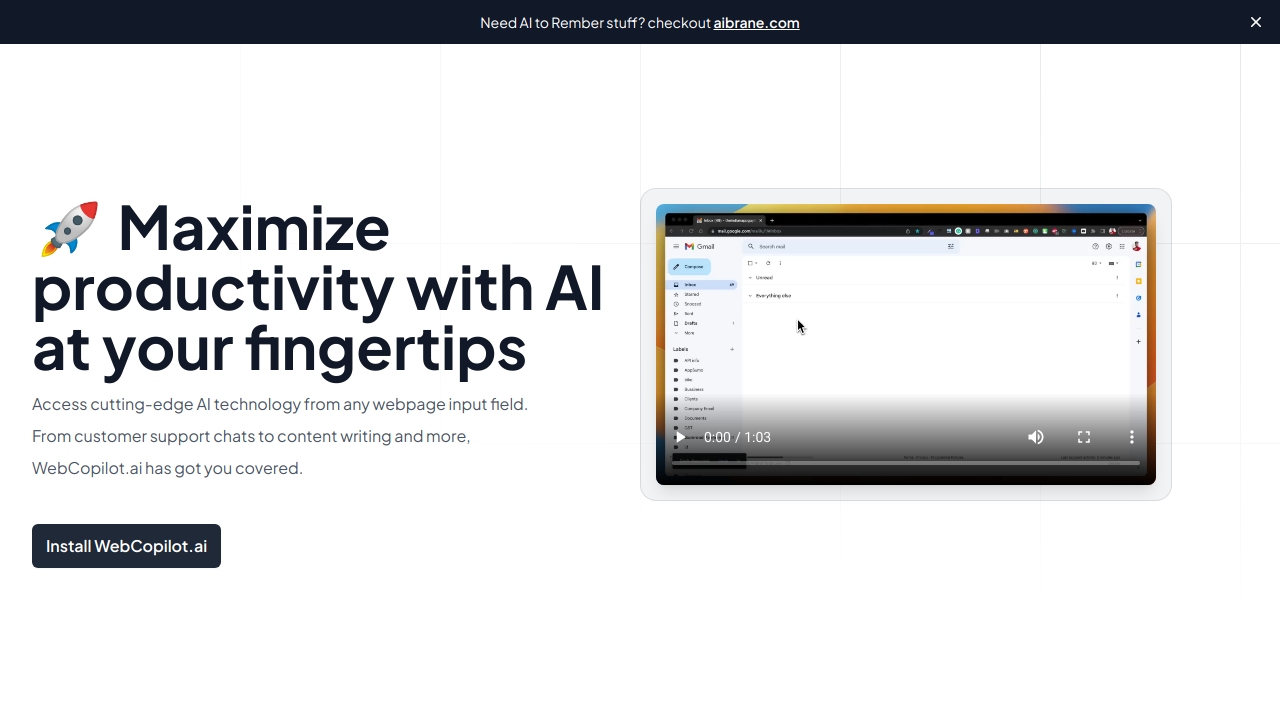The height and width of the screenshot is (720, 1280).
Task: Click the text 'Access cutting-edge AI technology'
Action: (x=166, y=404)
